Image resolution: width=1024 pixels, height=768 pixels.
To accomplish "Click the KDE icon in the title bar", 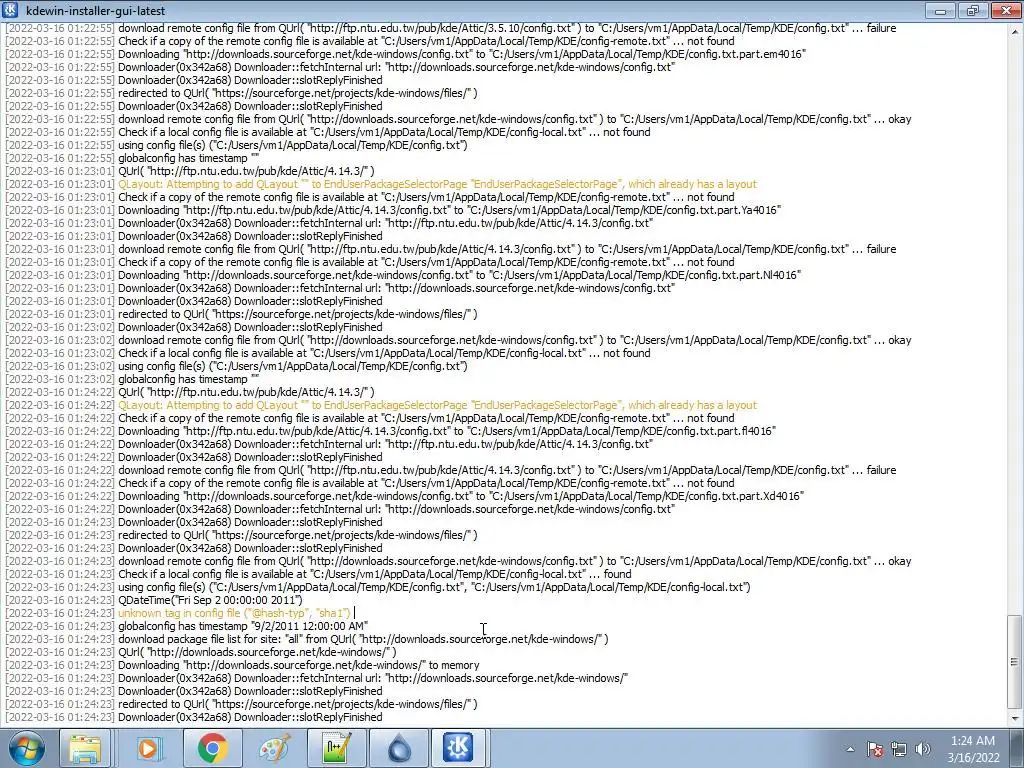I will tap(10, 10).
